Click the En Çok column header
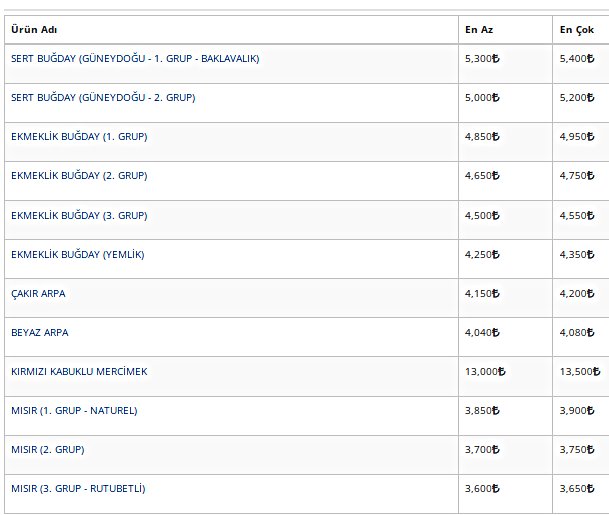This screenshot has height=515, width=609. (577, 29)
